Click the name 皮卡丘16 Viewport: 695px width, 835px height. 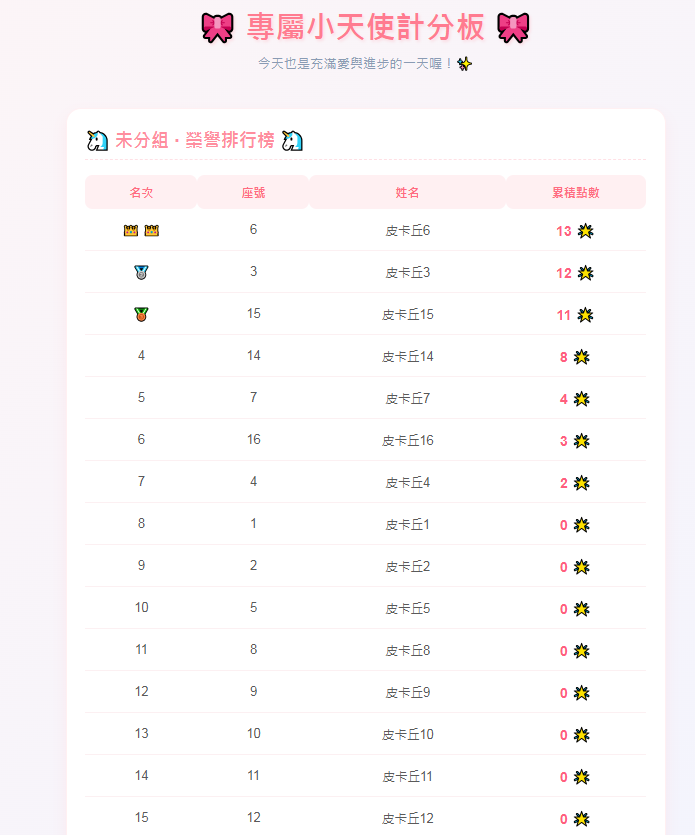pyautogui.click(x=407, y=440)
